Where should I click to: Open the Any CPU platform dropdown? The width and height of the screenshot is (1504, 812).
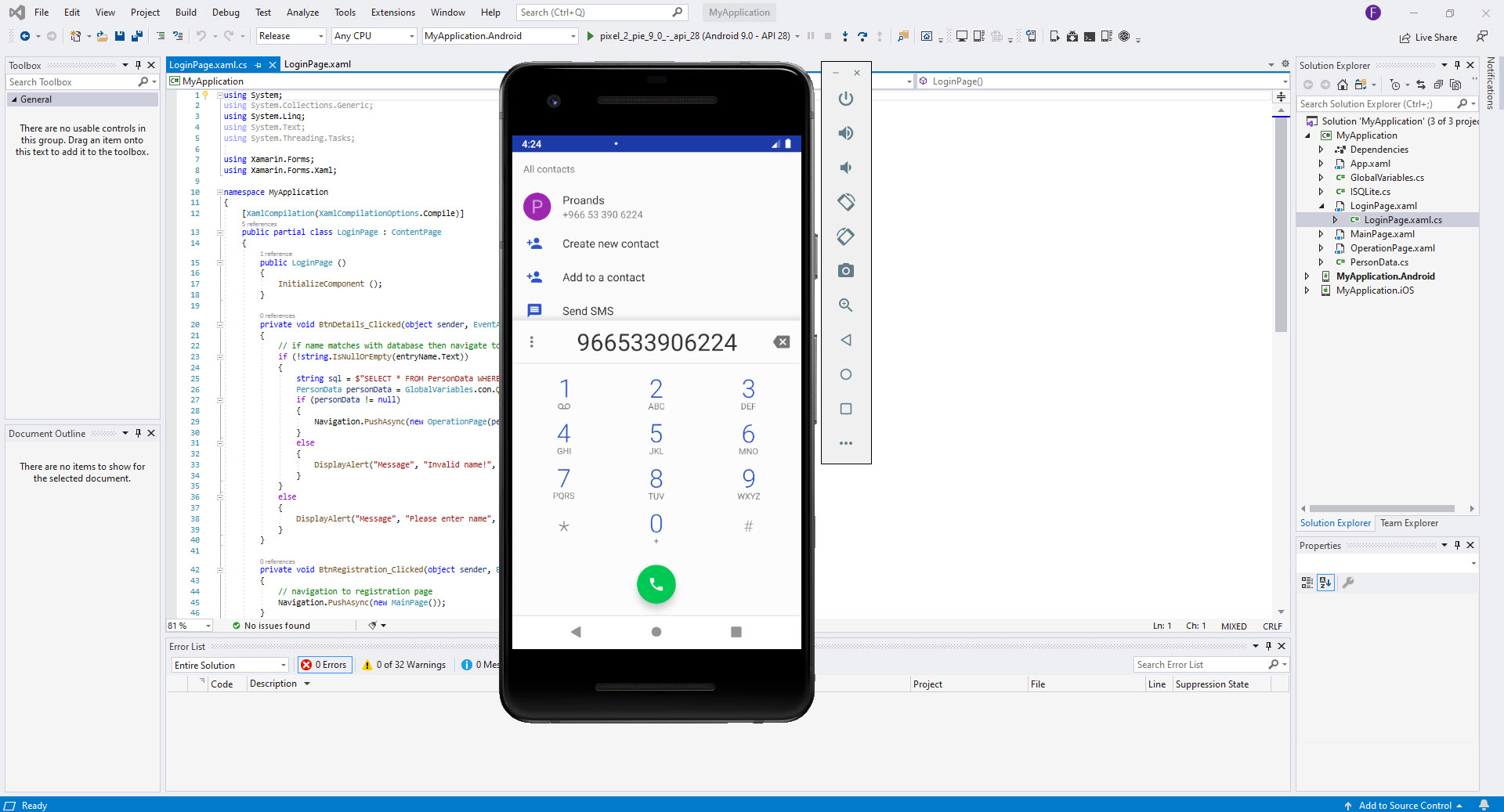(374, 36)
